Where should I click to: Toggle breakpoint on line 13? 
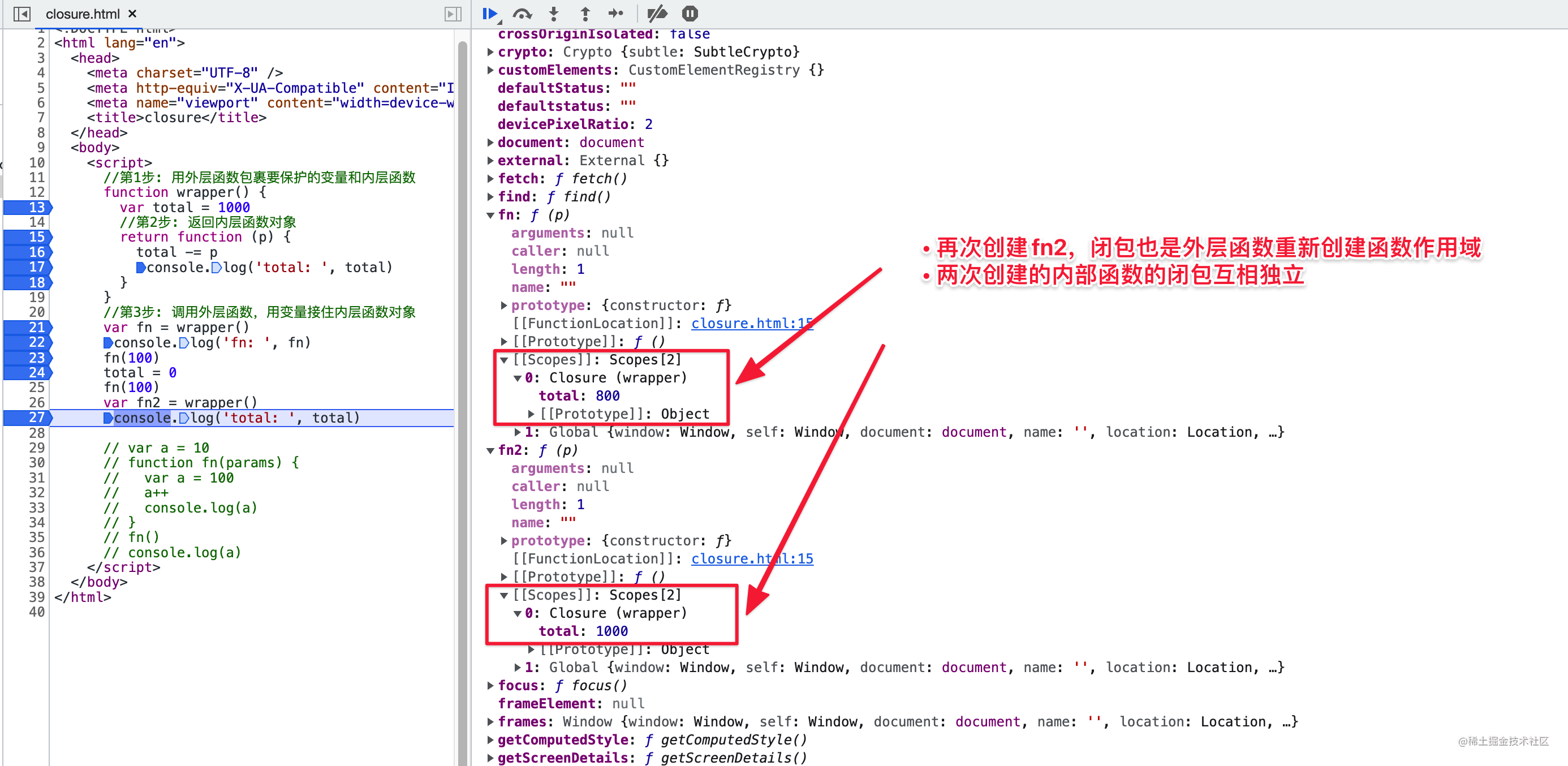click(x=36, y=207)
